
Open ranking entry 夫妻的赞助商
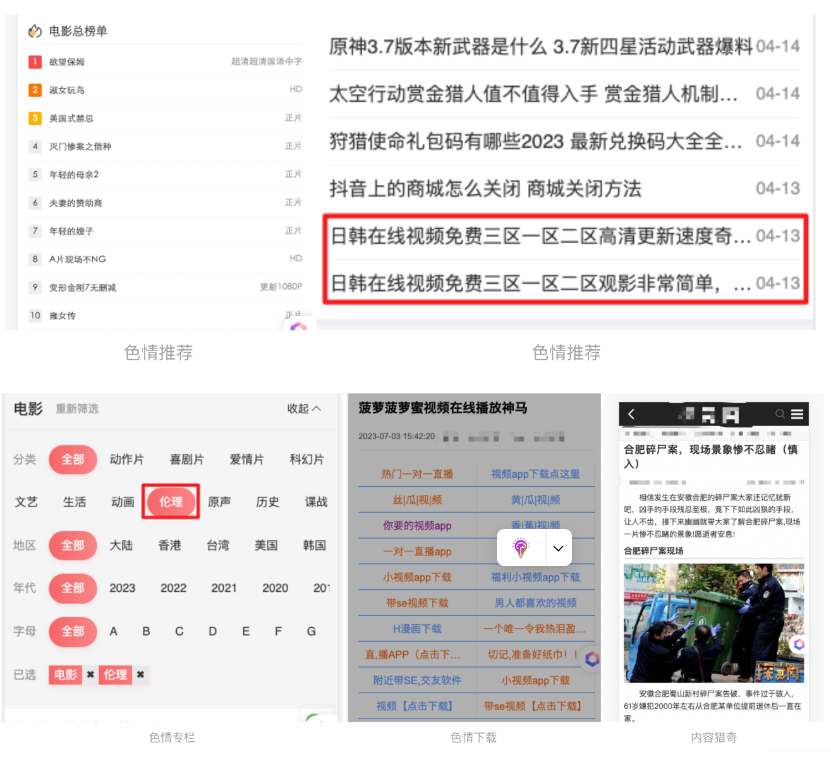(x=76, y=203)
